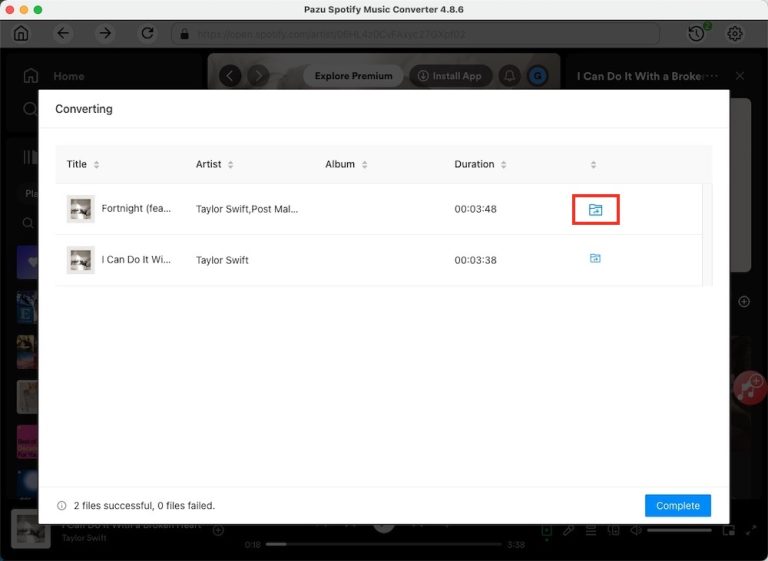
Task: Select the Fortnight album thumbnail
Action: (x=81, y=209)
